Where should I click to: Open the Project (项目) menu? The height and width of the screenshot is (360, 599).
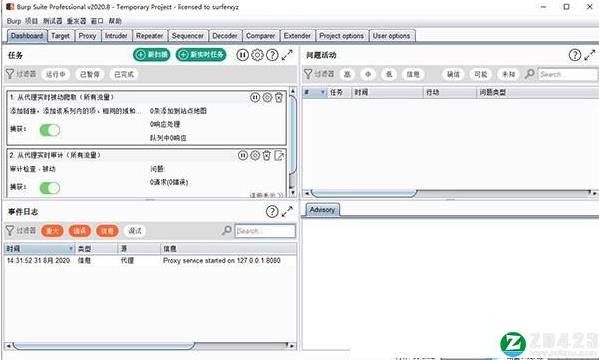click(x=32, y=21)
